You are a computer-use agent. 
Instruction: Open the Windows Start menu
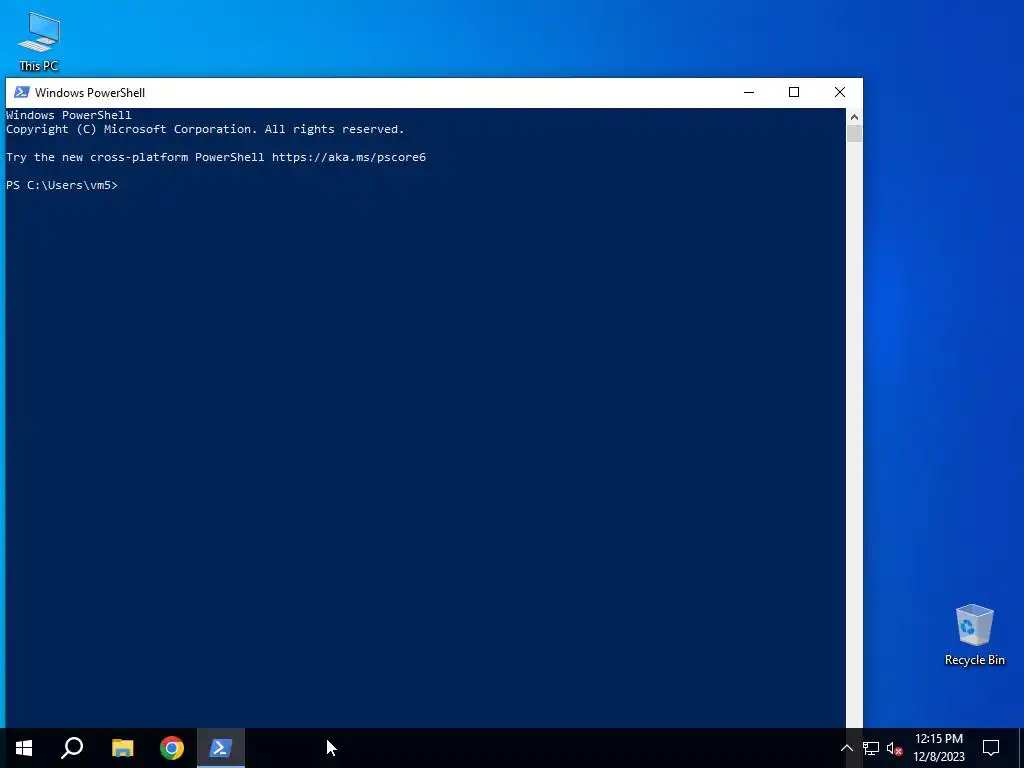24,748
